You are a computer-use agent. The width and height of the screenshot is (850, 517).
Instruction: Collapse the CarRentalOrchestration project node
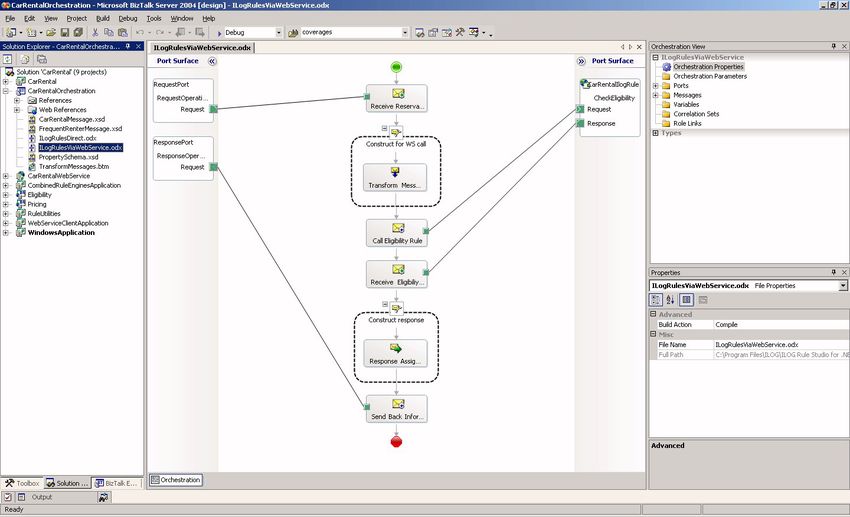[6, 91]
